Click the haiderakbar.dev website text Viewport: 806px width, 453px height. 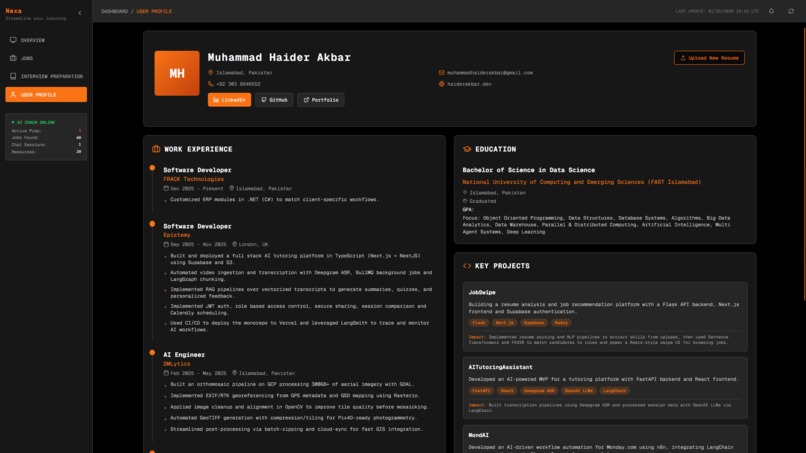[469, 84]
